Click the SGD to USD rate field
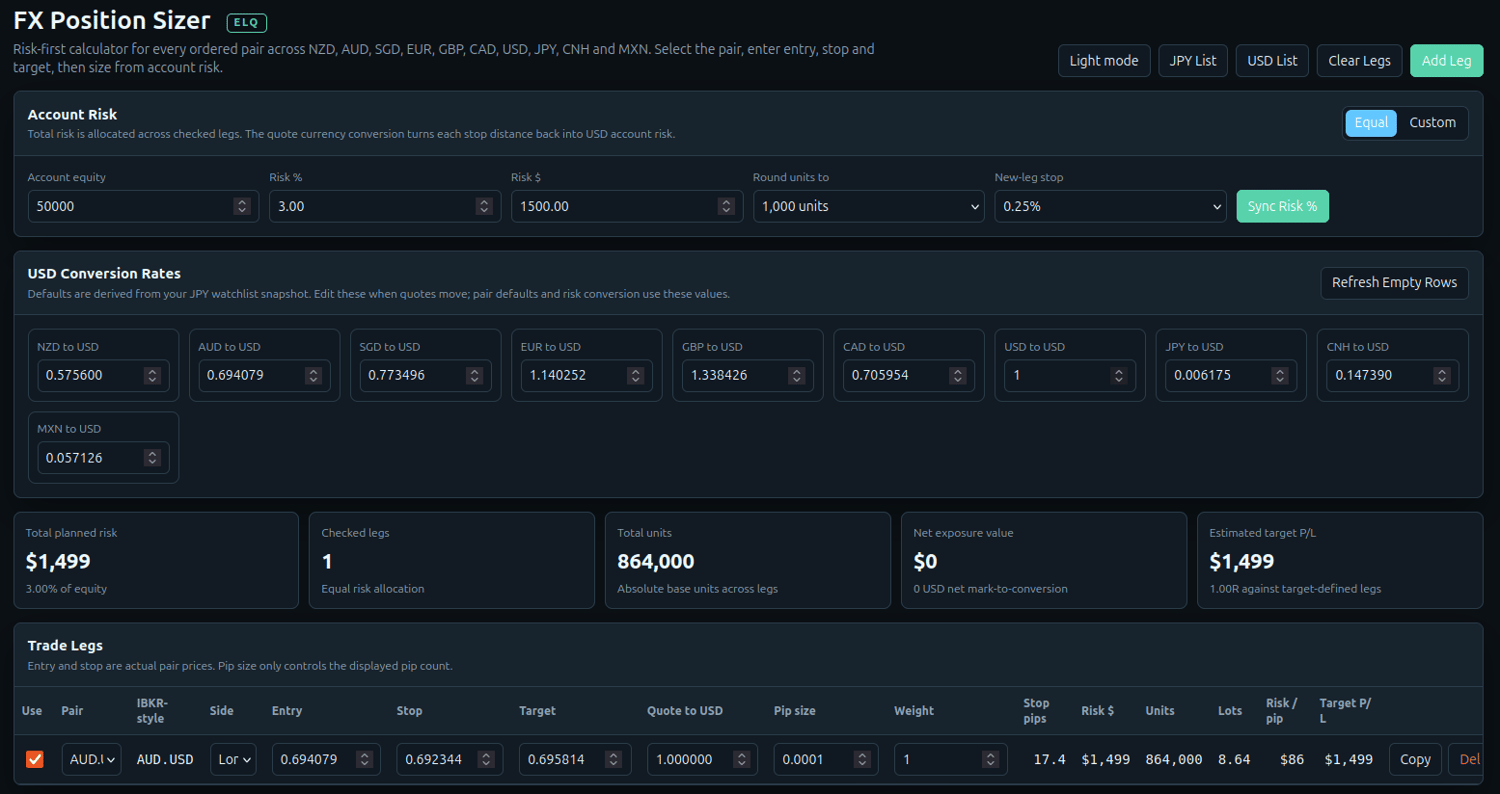Screen dimensions: 1500x794 coord(426,376)
